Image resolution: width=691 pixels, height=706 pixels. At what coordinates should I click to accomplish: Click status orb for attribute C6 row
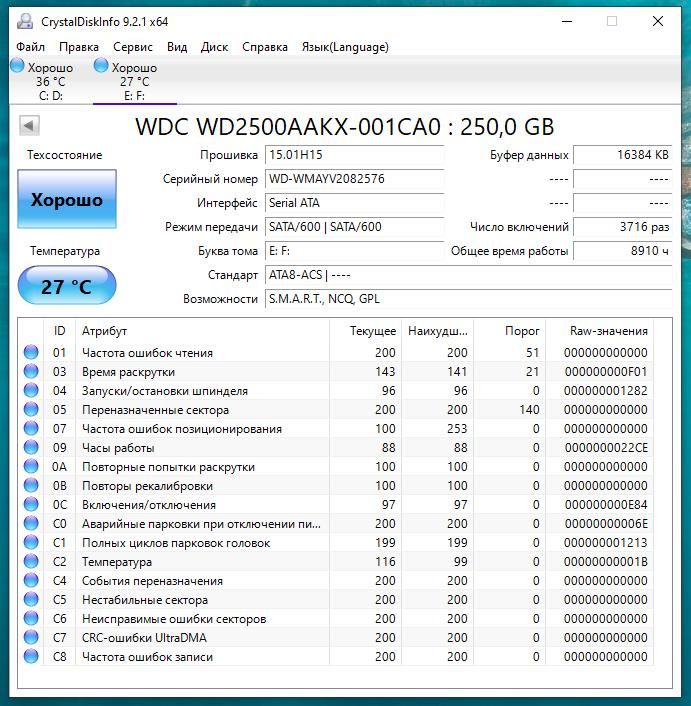[x=31, y=618]
